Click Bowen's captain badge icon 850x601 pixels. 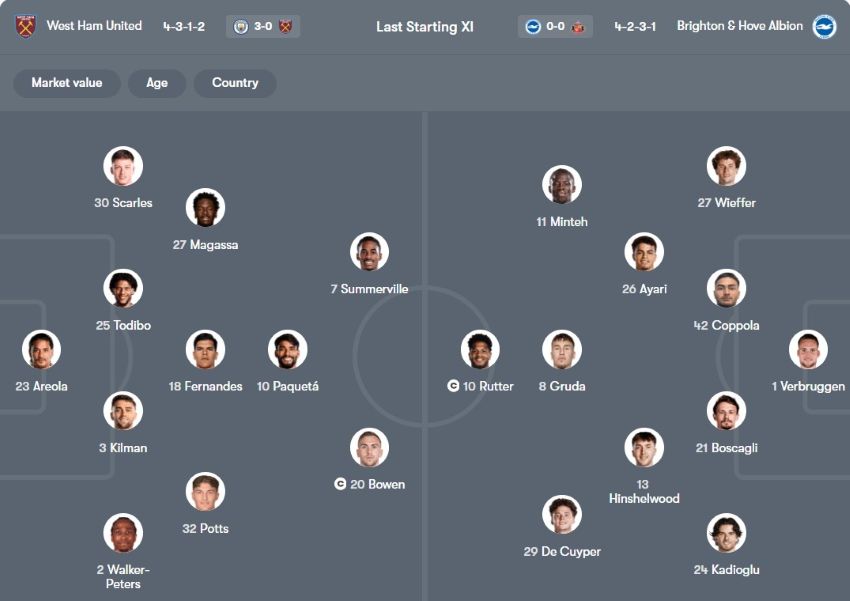340,484
